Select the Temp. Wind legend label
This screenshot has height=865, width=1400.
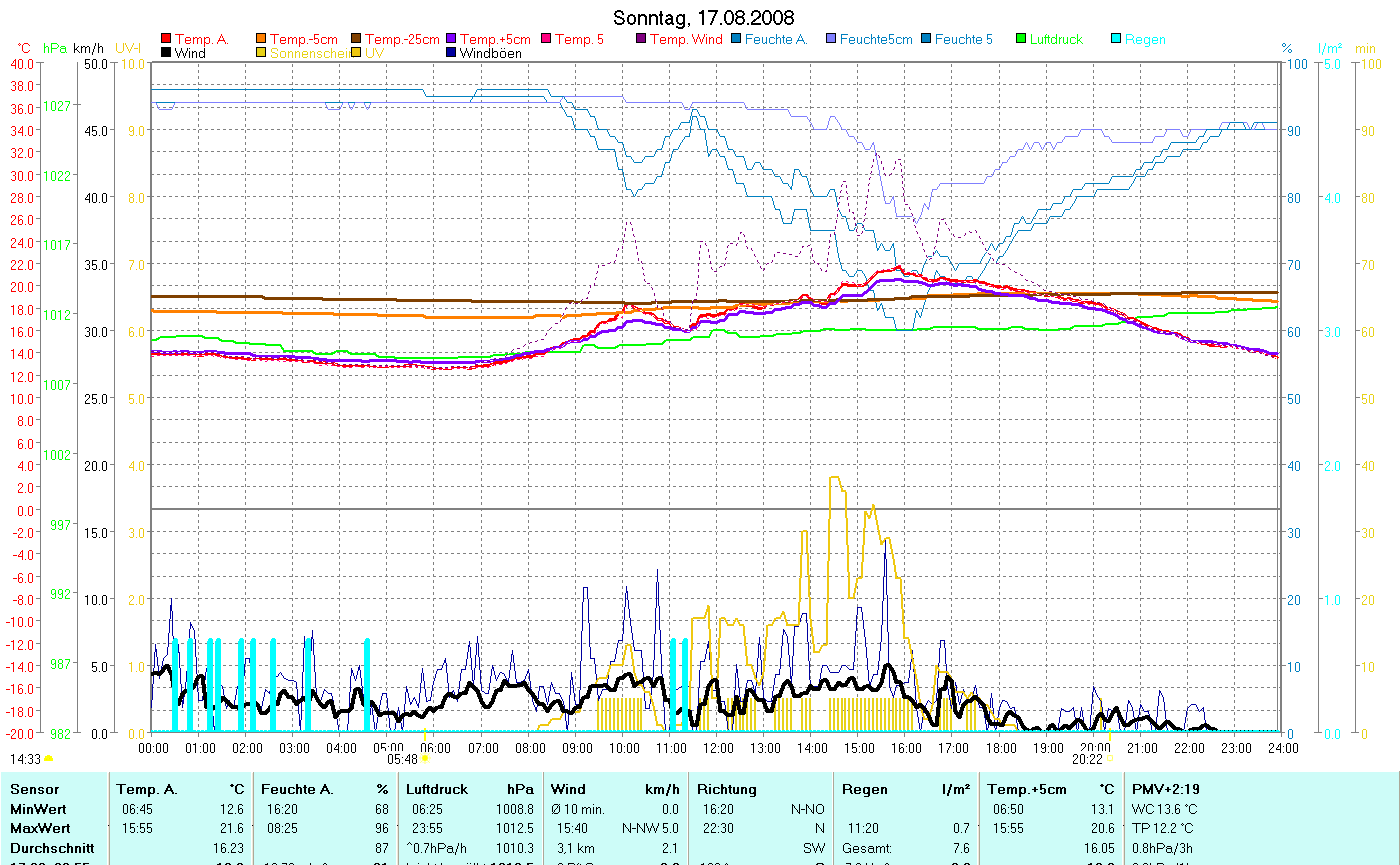point(685,40)
